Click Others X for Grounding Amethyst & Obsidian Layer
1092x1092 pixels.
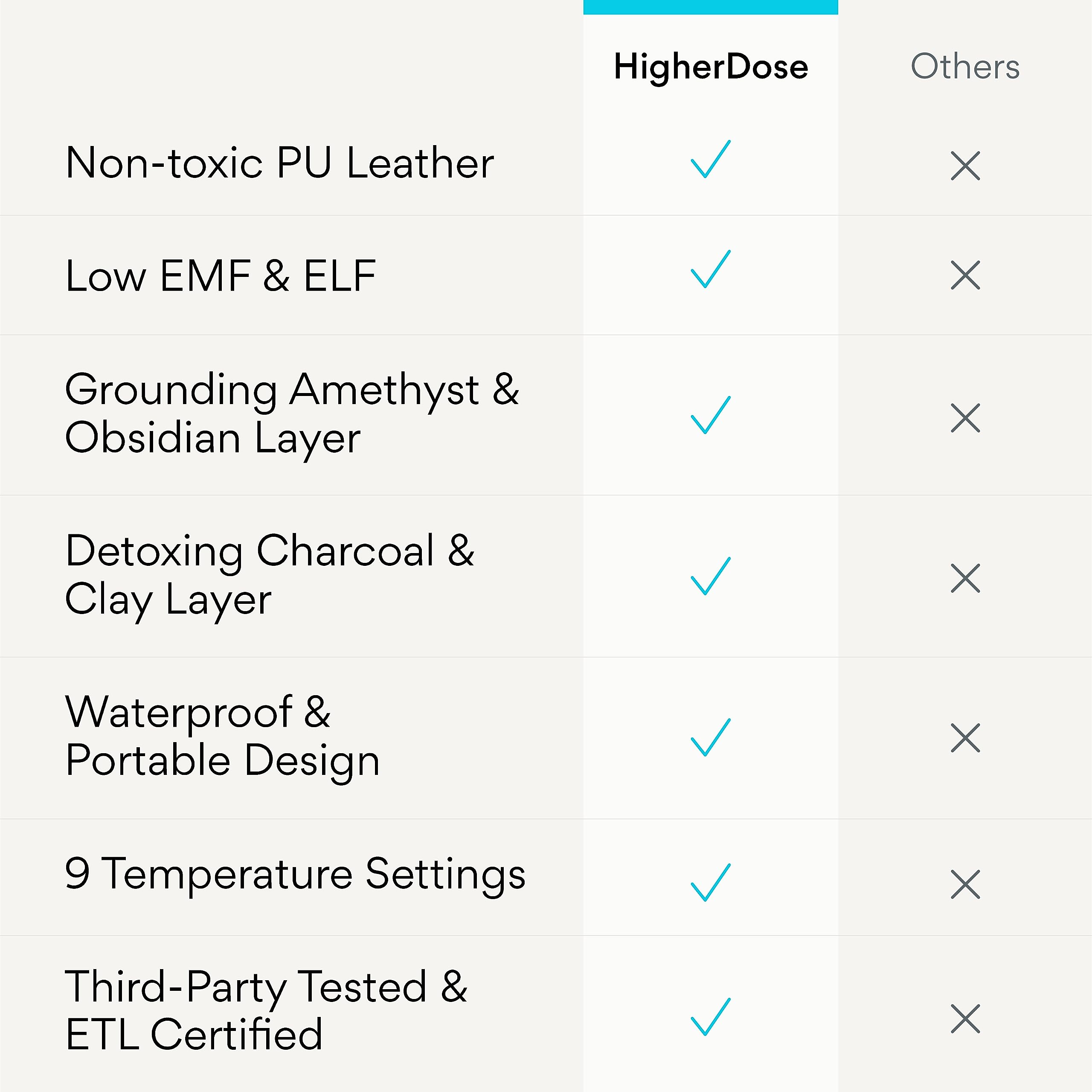coord(965,419)
